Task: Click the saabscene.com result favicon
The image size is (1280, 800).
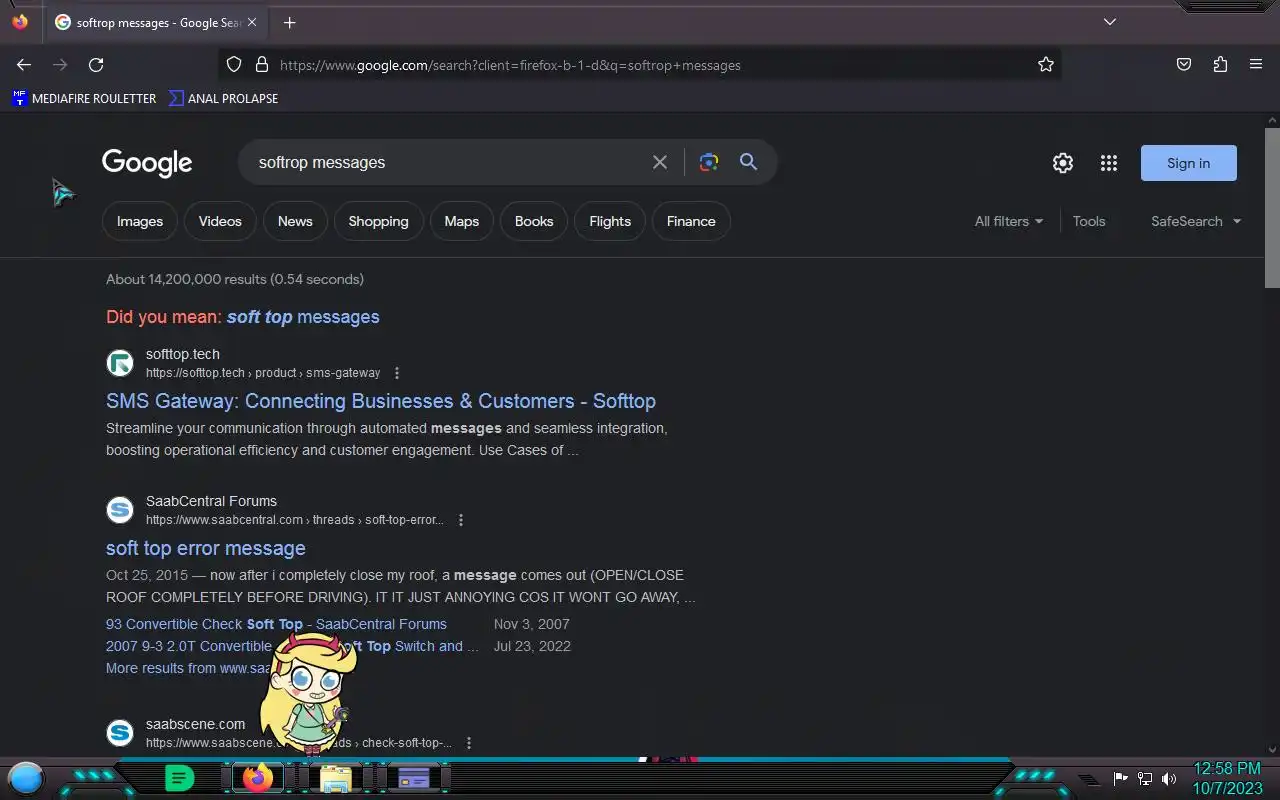Action: click(120, 733)
